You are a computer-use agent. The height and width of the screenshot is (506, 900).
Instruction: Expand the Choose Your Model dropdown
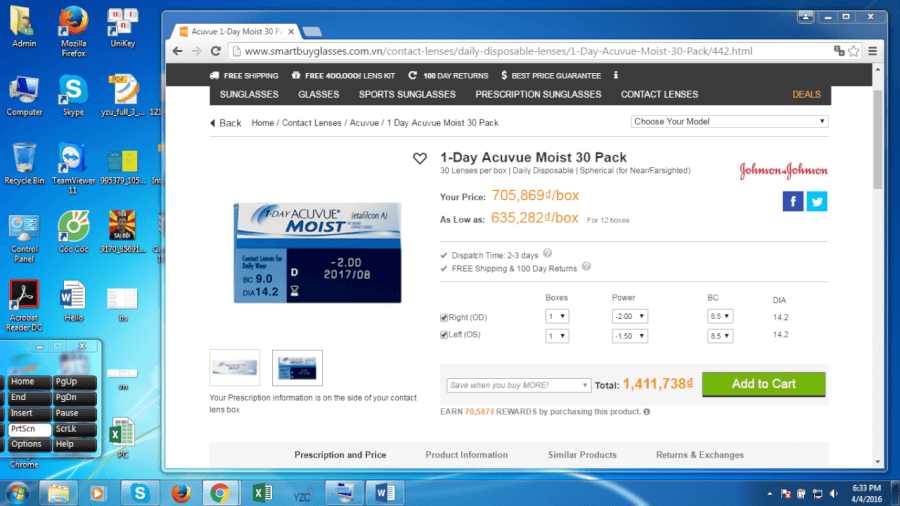coord(730,121)
